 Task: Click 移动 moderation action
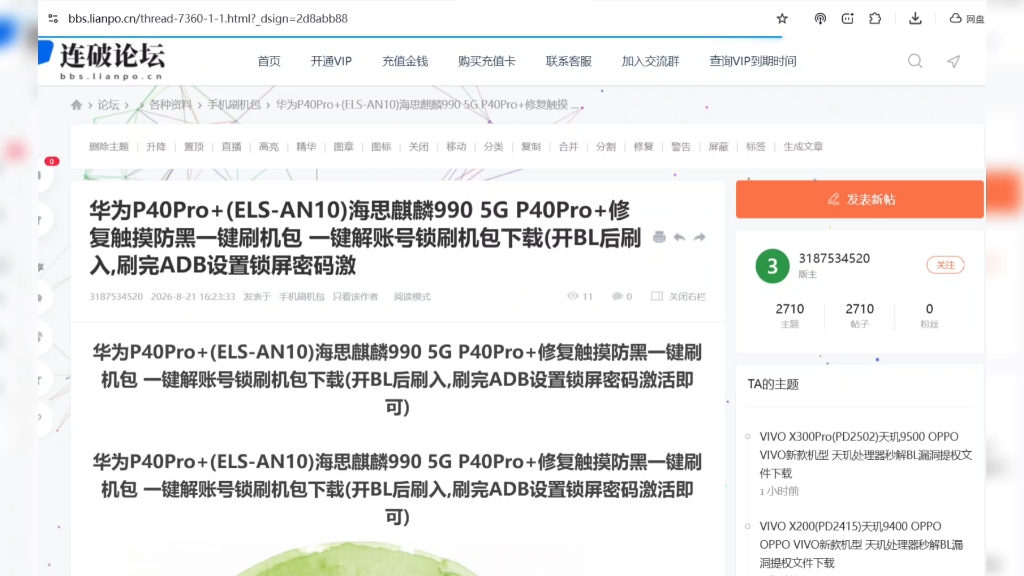[456, 147]
